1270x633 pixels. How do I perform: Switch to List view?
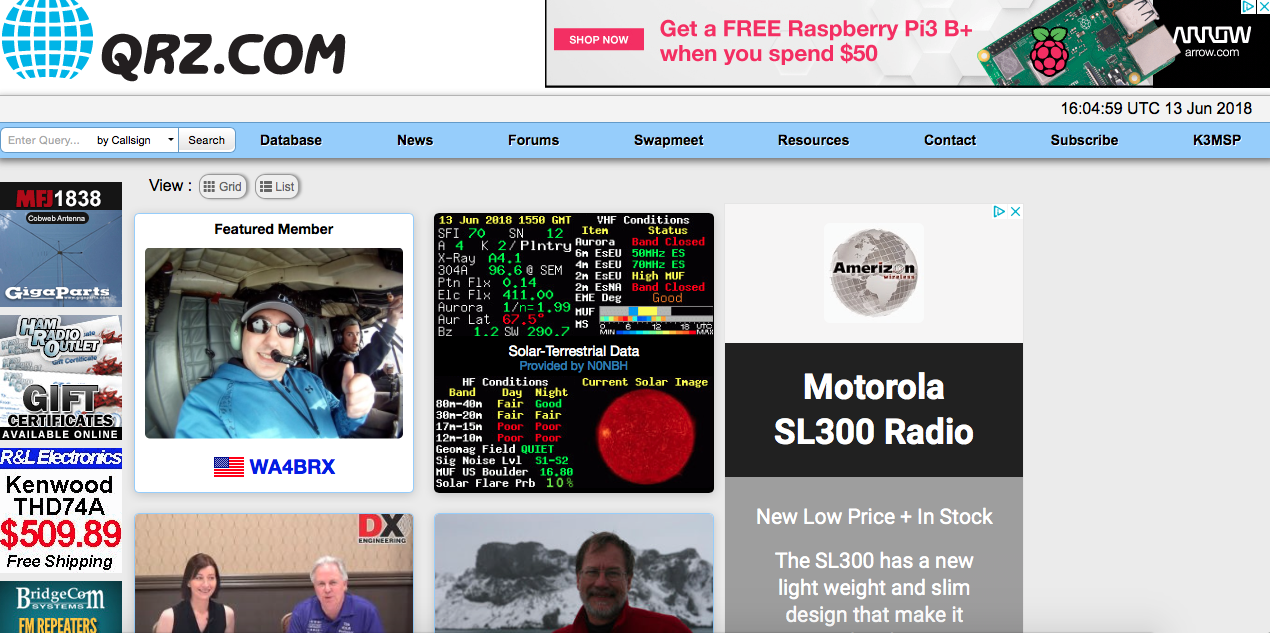[277, 186]
